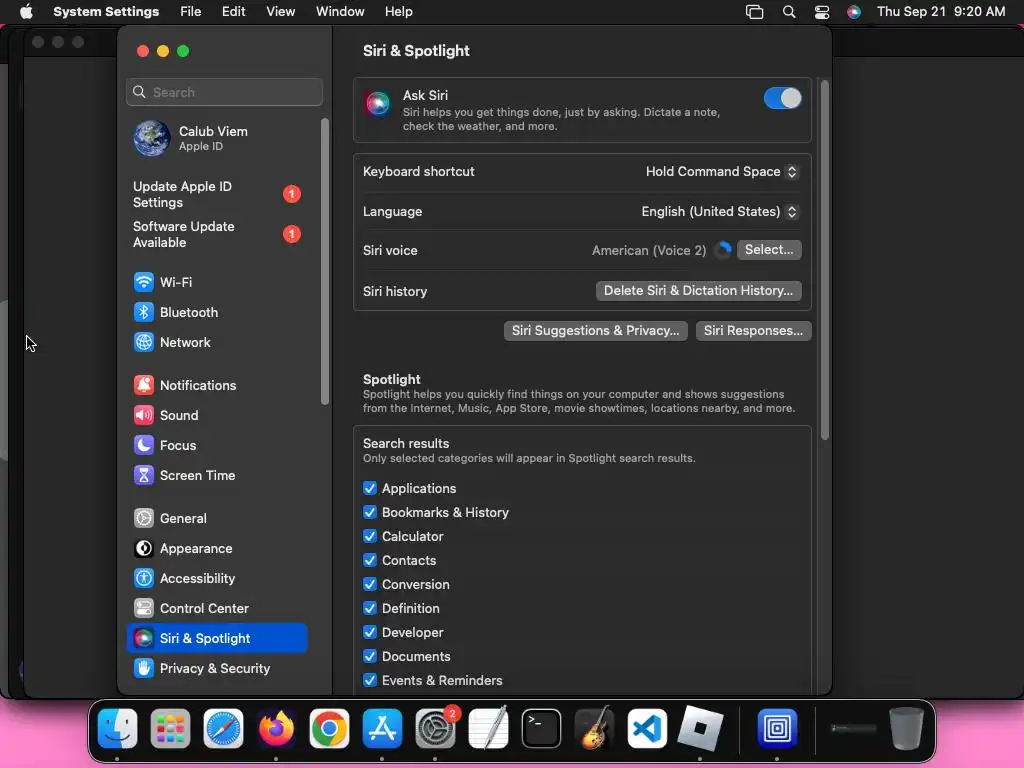Viewport: 1024px width, 768px height.
Task: Open Screen Time hourglass icon
Action: coord(144,475)
